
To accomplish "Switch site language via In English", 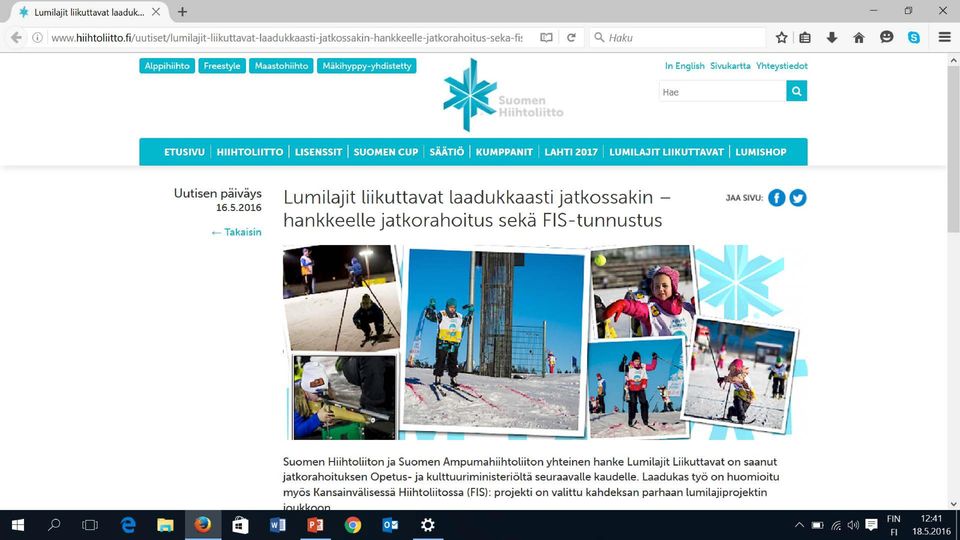I will click(x=684, y=66).
